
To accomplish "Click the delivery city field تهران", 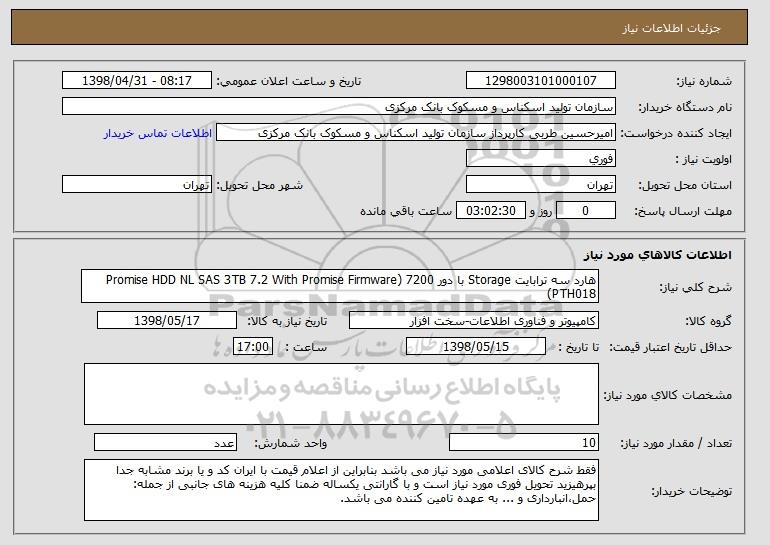I will [137, 185].
